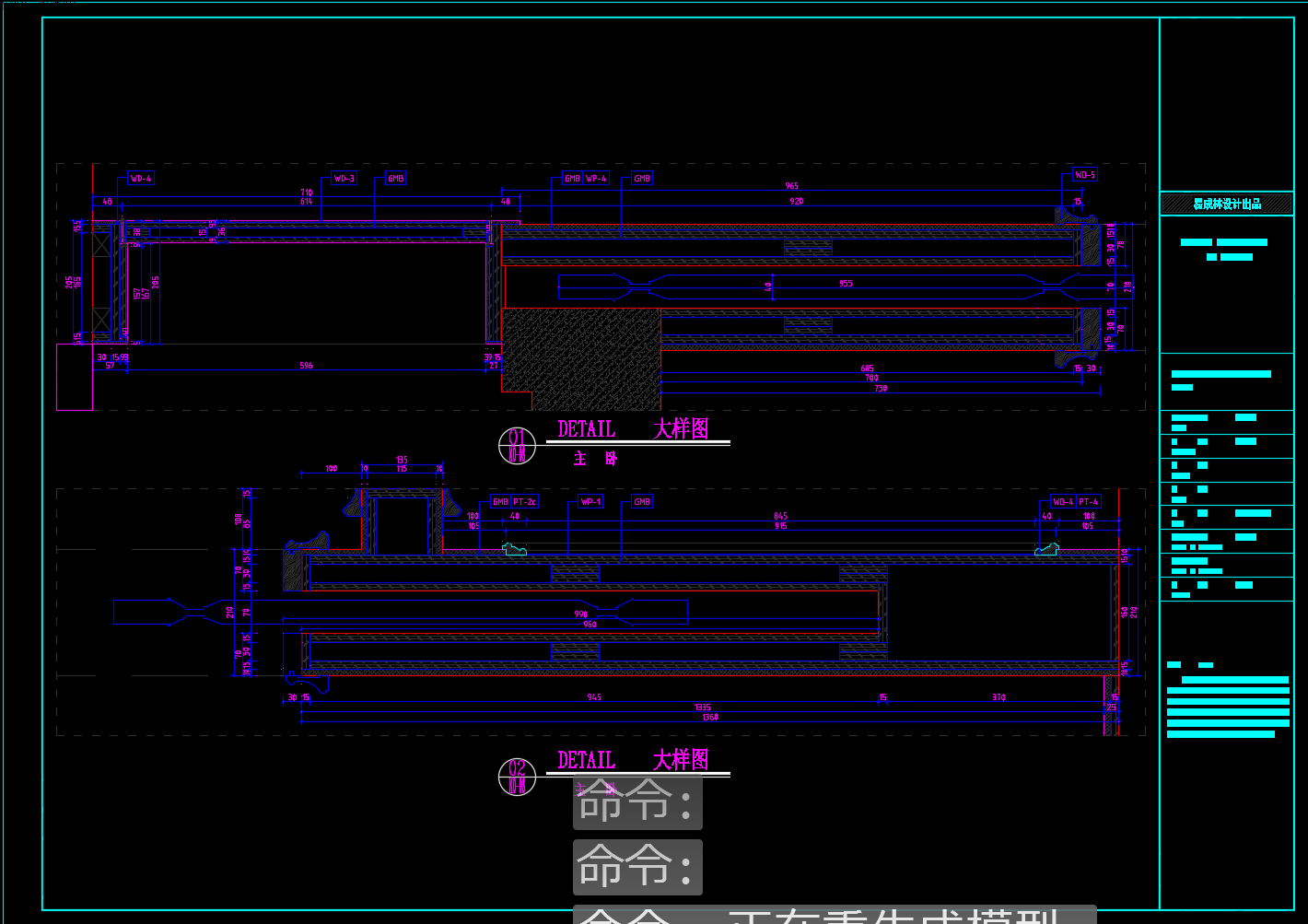Select the PT-4 material tag
Viewport: 1308px width, 924px height.
pos(1088,502)
